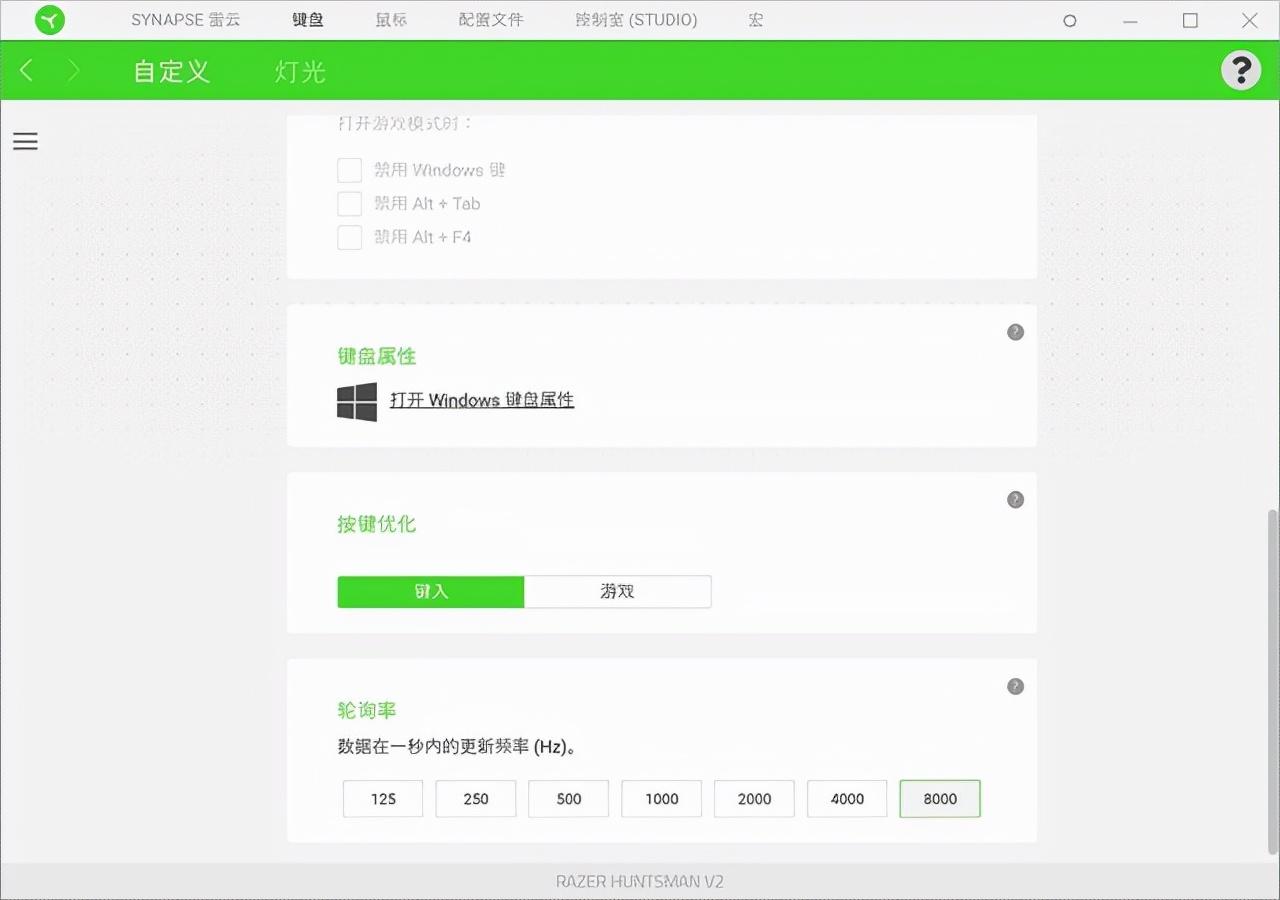
Task: Open the 配置文件 tab
Action: [491, 20]
